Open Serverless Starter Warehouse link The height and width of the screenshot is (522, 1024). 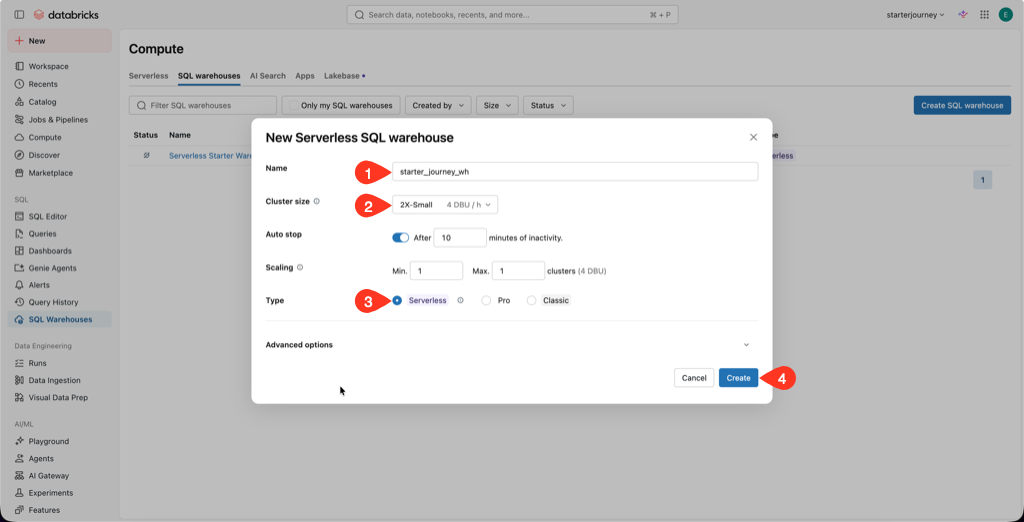tap(211, 155)
